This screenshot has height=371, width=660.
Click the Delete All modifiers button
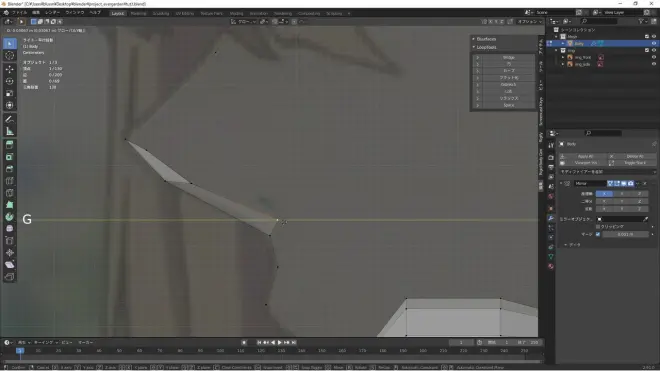click(632, 156)
